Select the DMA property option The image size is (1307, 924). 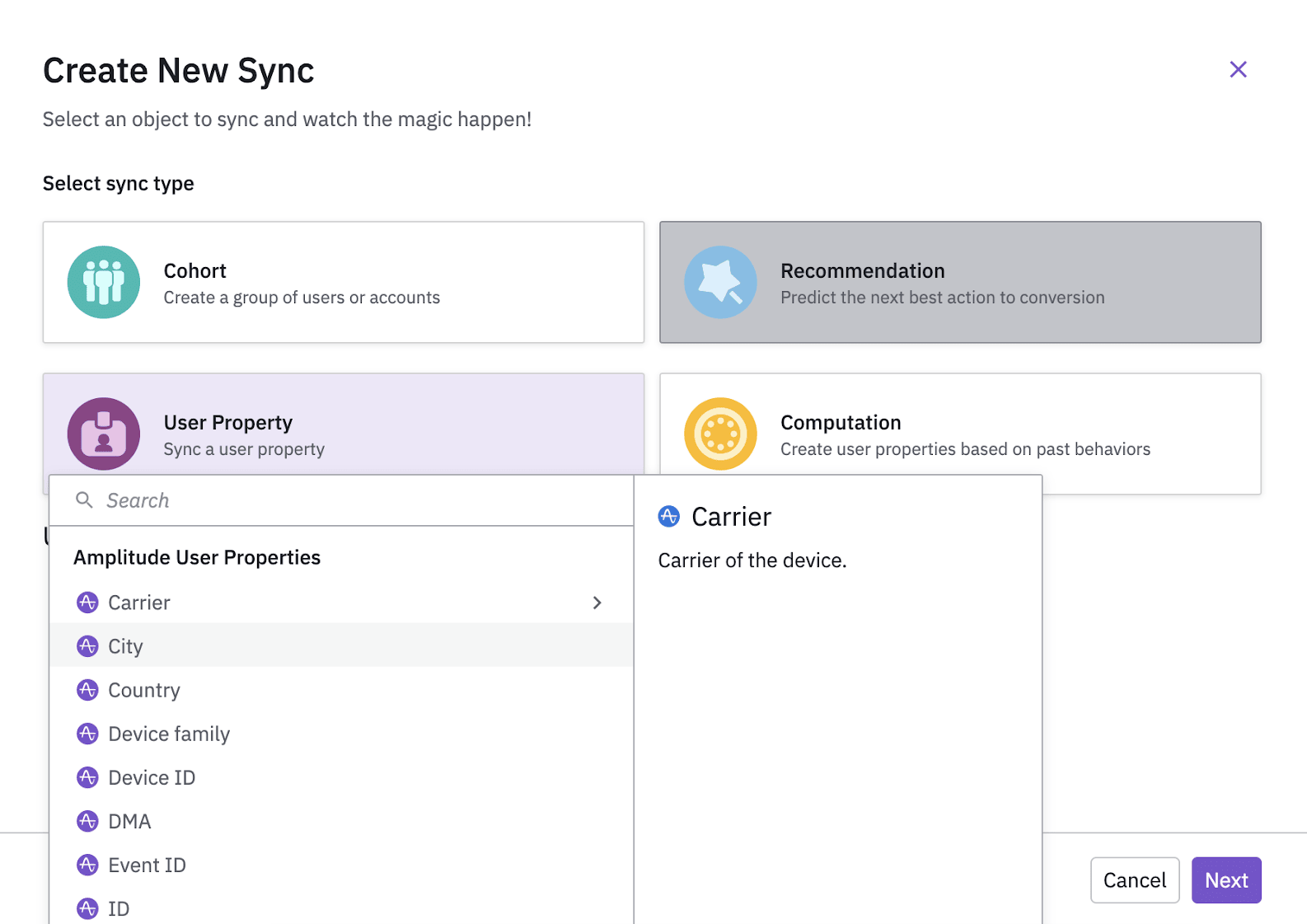click(x=129, y=821)
